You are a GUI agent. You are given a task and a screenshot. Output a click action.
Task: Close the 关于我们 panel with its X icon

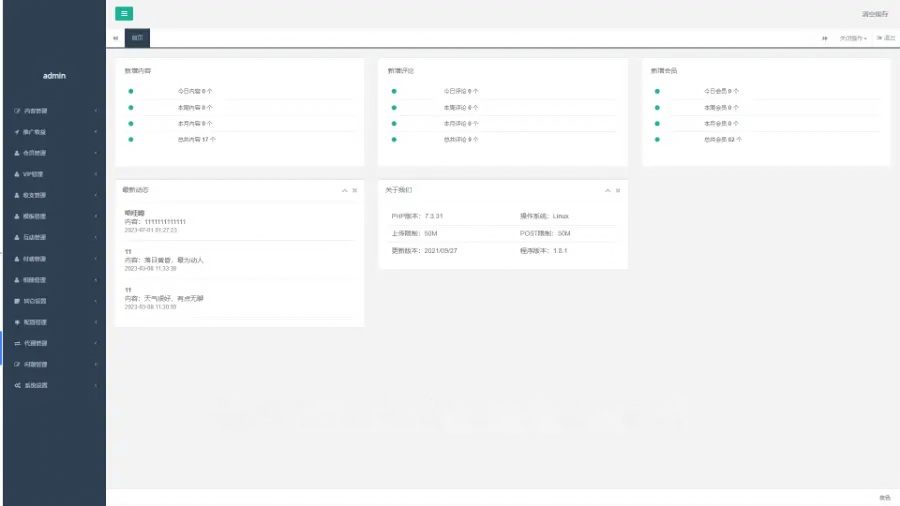pyautogui.click(x=618, y=190)
